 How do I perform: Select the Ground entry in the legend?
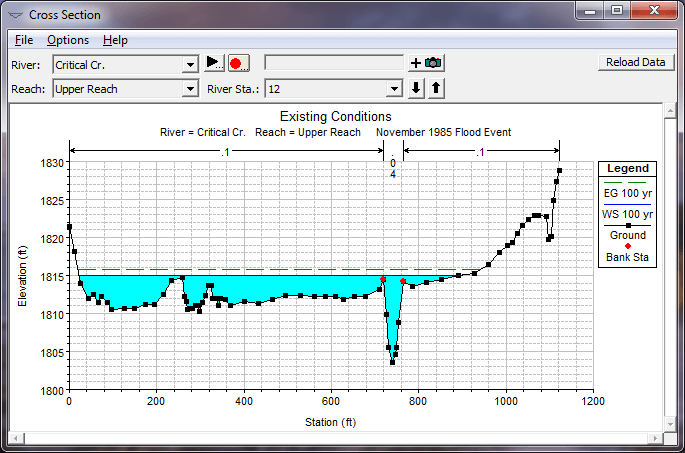(x=628, y=236)
